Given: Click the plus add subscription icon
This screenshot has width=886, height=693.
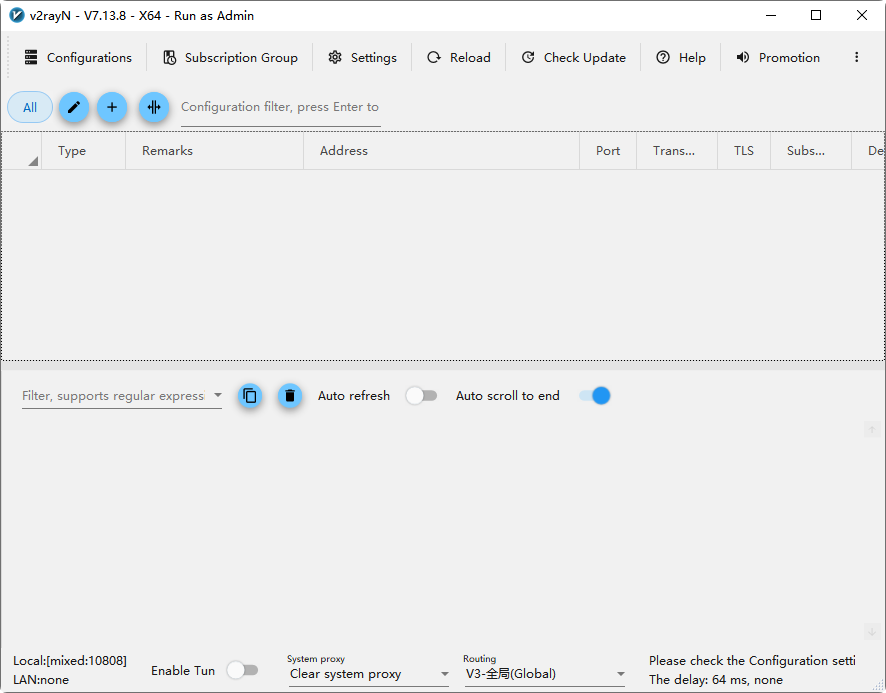Looking at the screenshot, I should tap(112, 107).
